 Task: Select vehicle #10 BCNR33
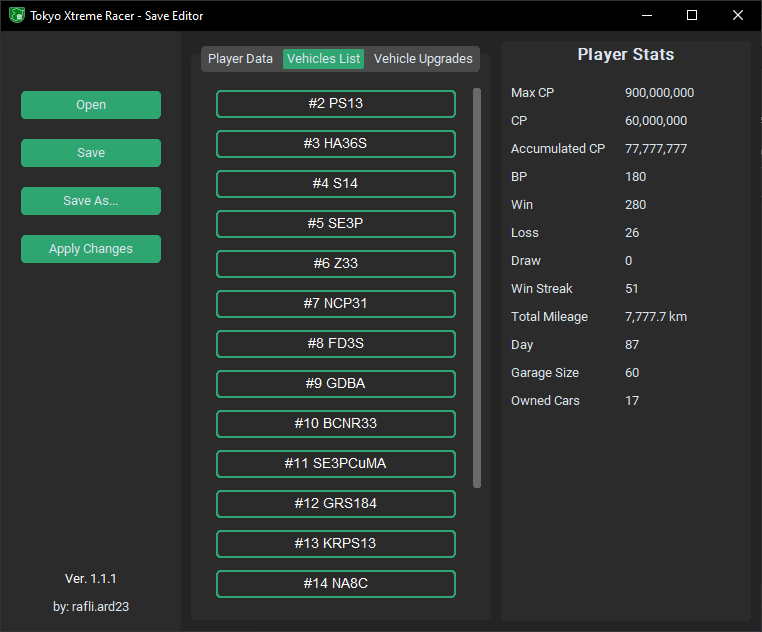pos(336,424)
